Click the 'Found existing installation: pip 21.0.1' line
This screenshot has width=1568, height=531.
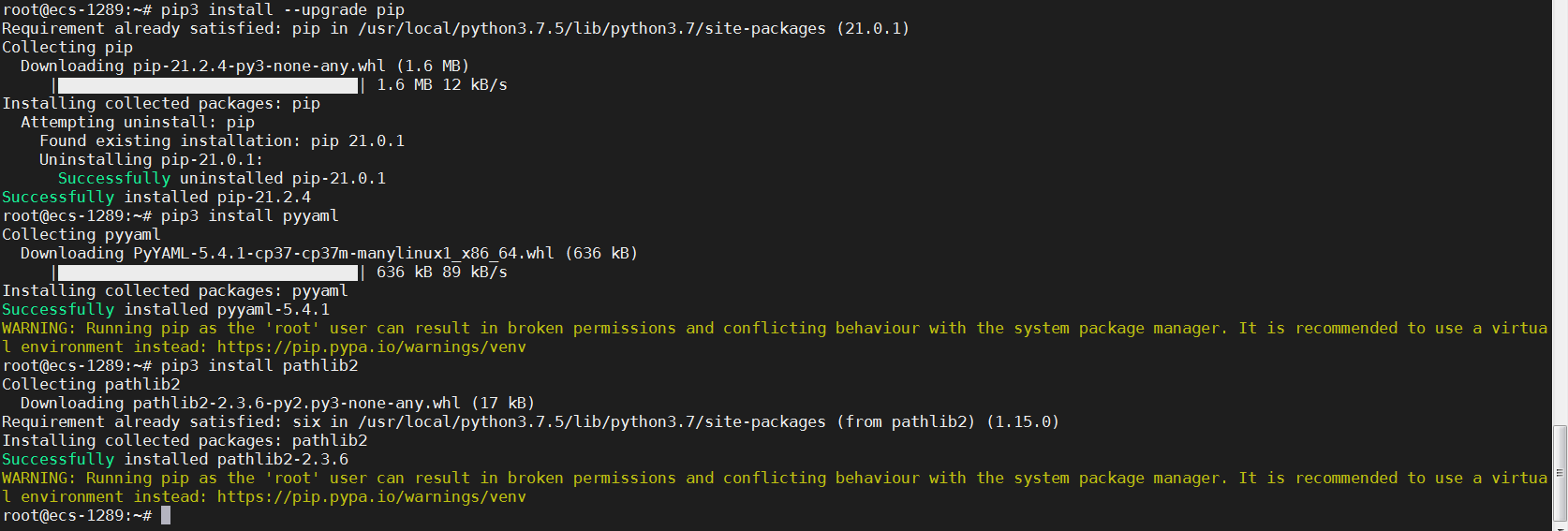tap(222, 141)
